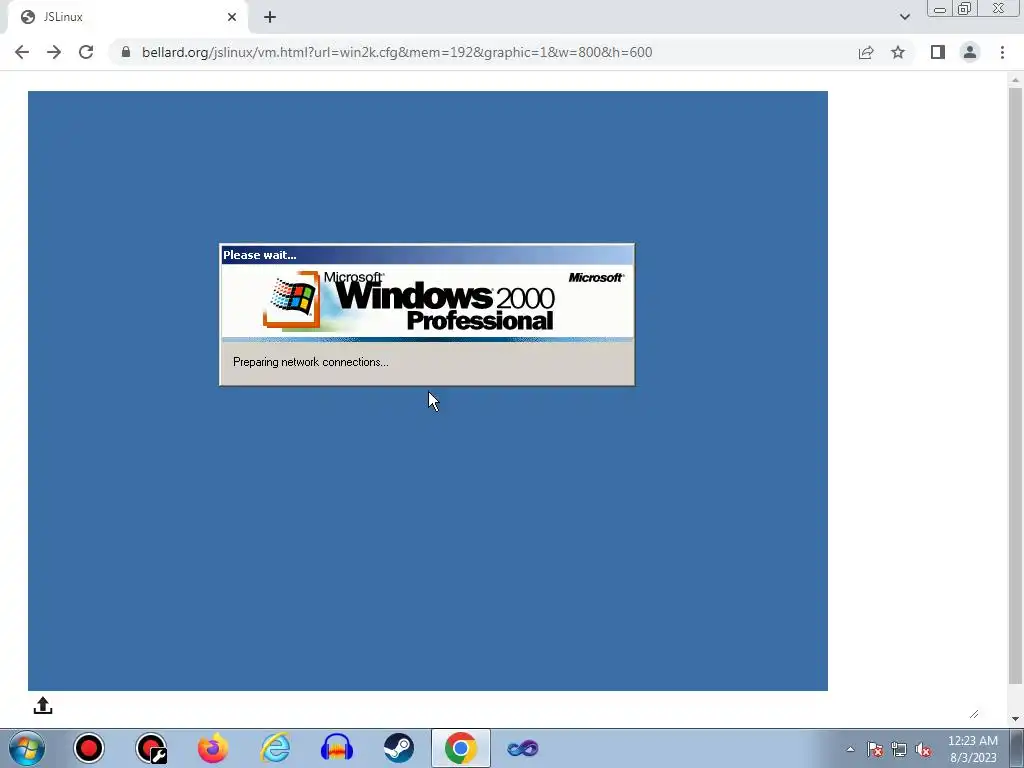This screenshot has height=768, width=1024.
Task: Open Audacity from the taskbar
Action: click(x=337, y=748)
